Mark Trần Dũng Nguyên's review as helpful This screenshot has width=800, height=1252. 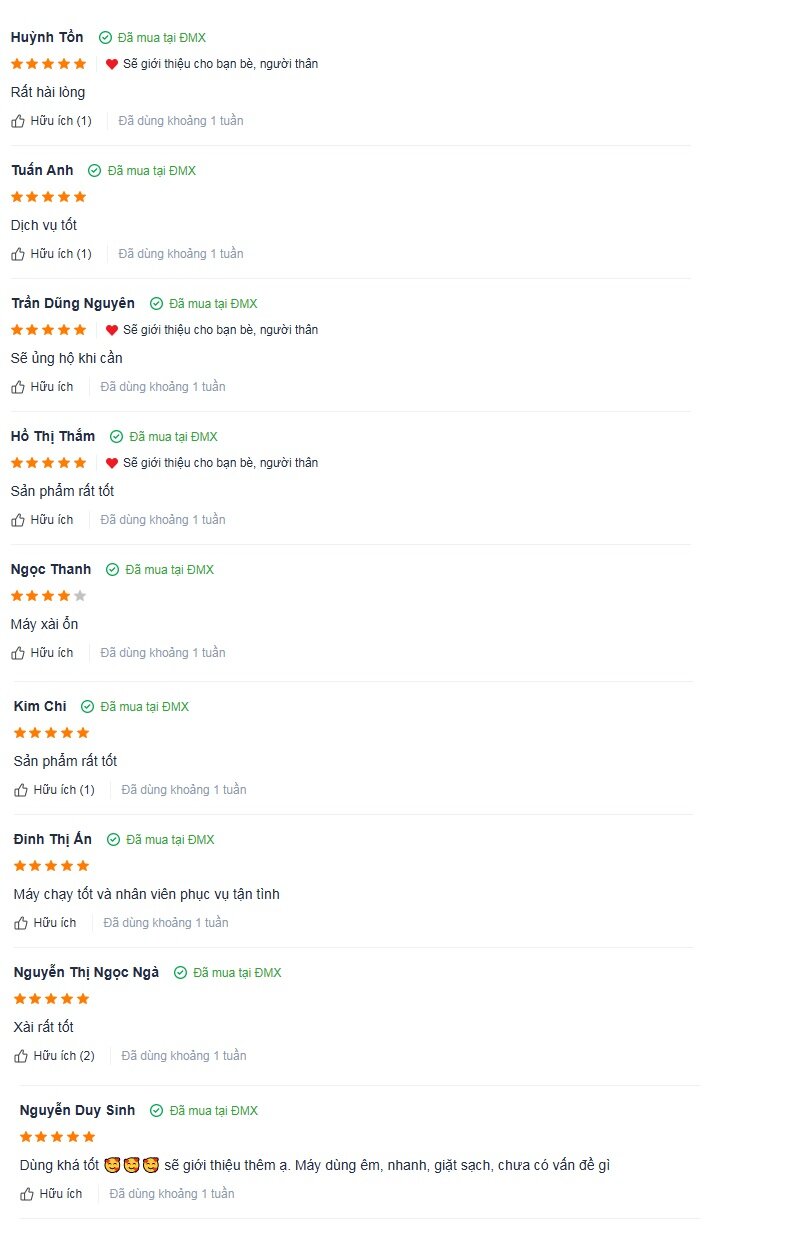(18, 387)
